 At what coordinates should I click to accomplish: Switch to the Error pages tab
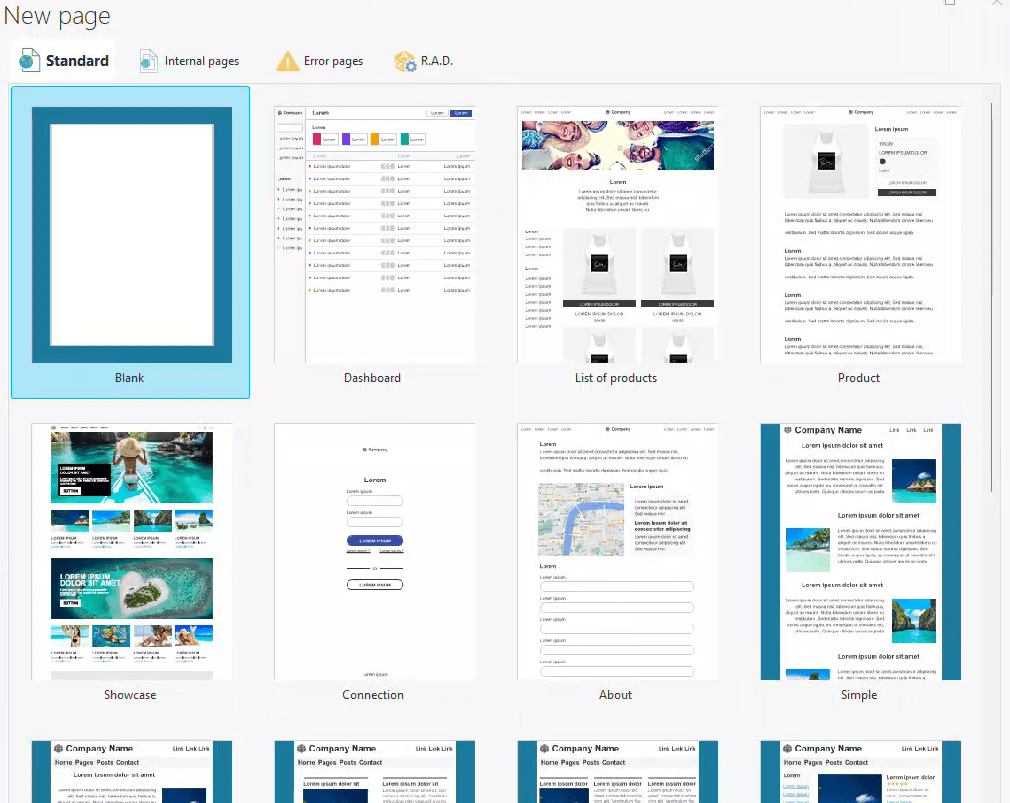click(332, 61)
